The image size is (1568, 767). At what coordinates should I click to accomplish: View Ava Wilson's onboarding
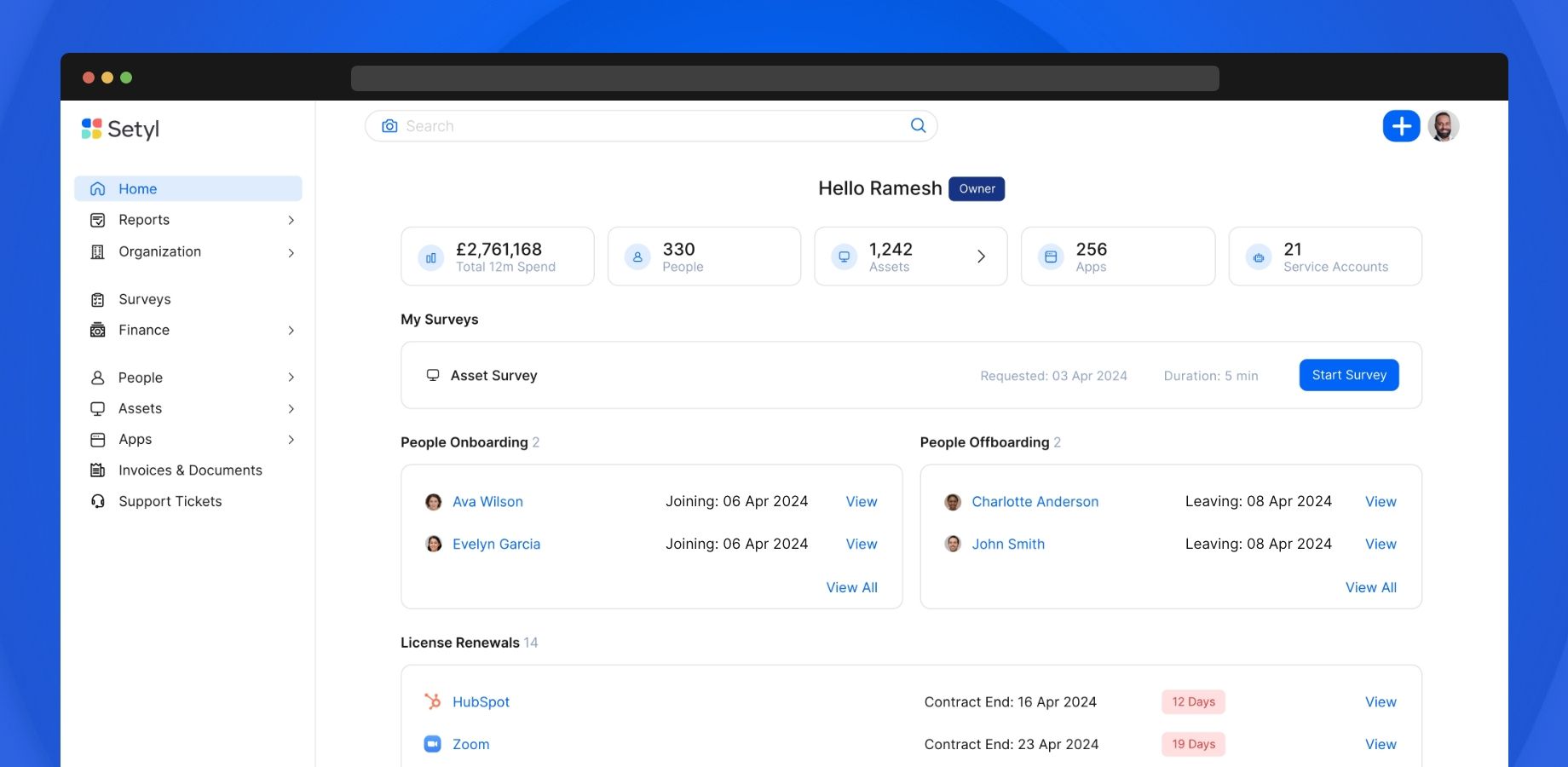point(862,502)
